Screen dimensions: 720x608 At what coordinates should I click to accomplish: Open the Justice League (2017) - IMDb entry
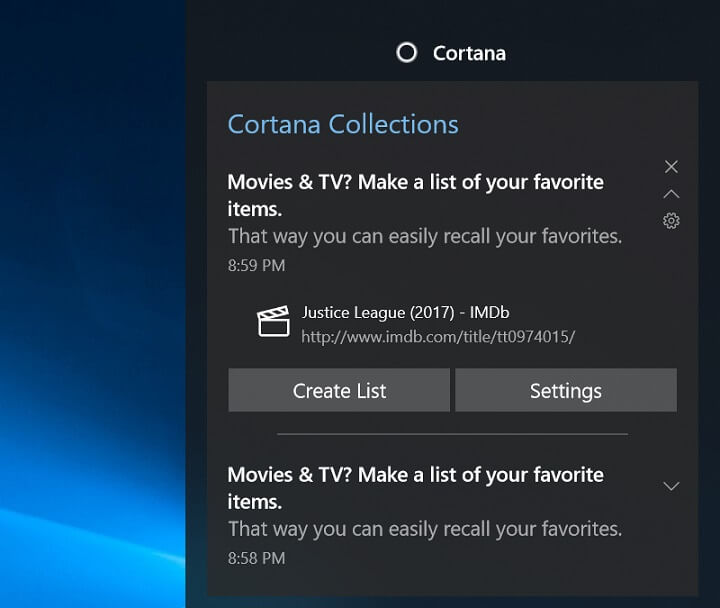tap(405, 312)
